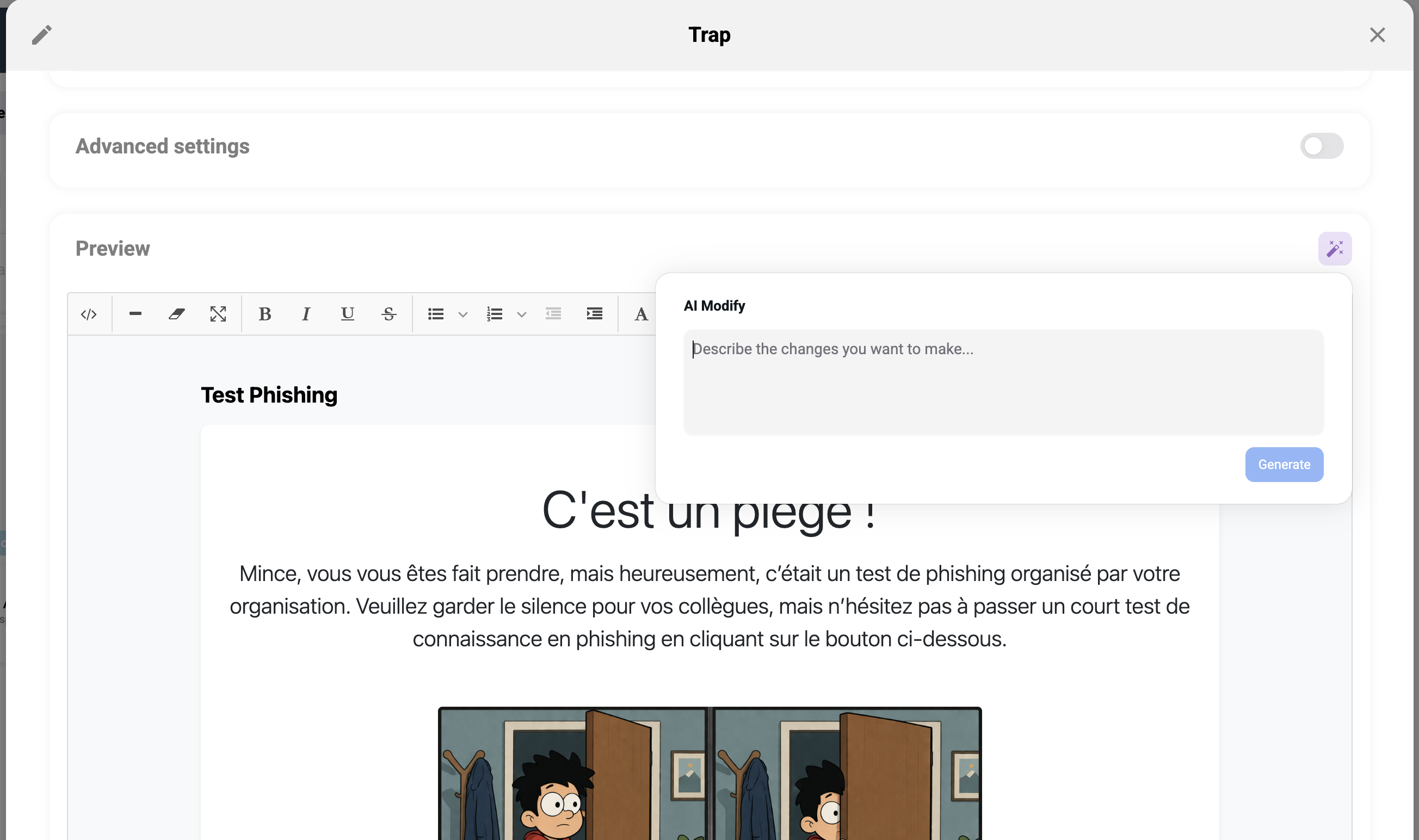The image size is (1419, 840).
Task: Increase indent of the selection
Action: [594, 313]
